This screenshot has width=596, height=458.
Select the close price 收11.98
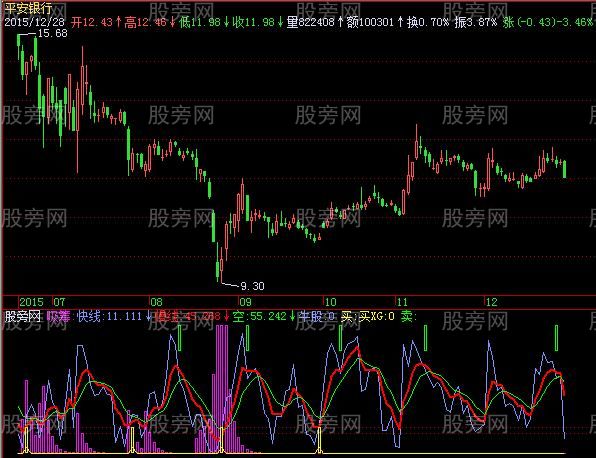point(253,22)
